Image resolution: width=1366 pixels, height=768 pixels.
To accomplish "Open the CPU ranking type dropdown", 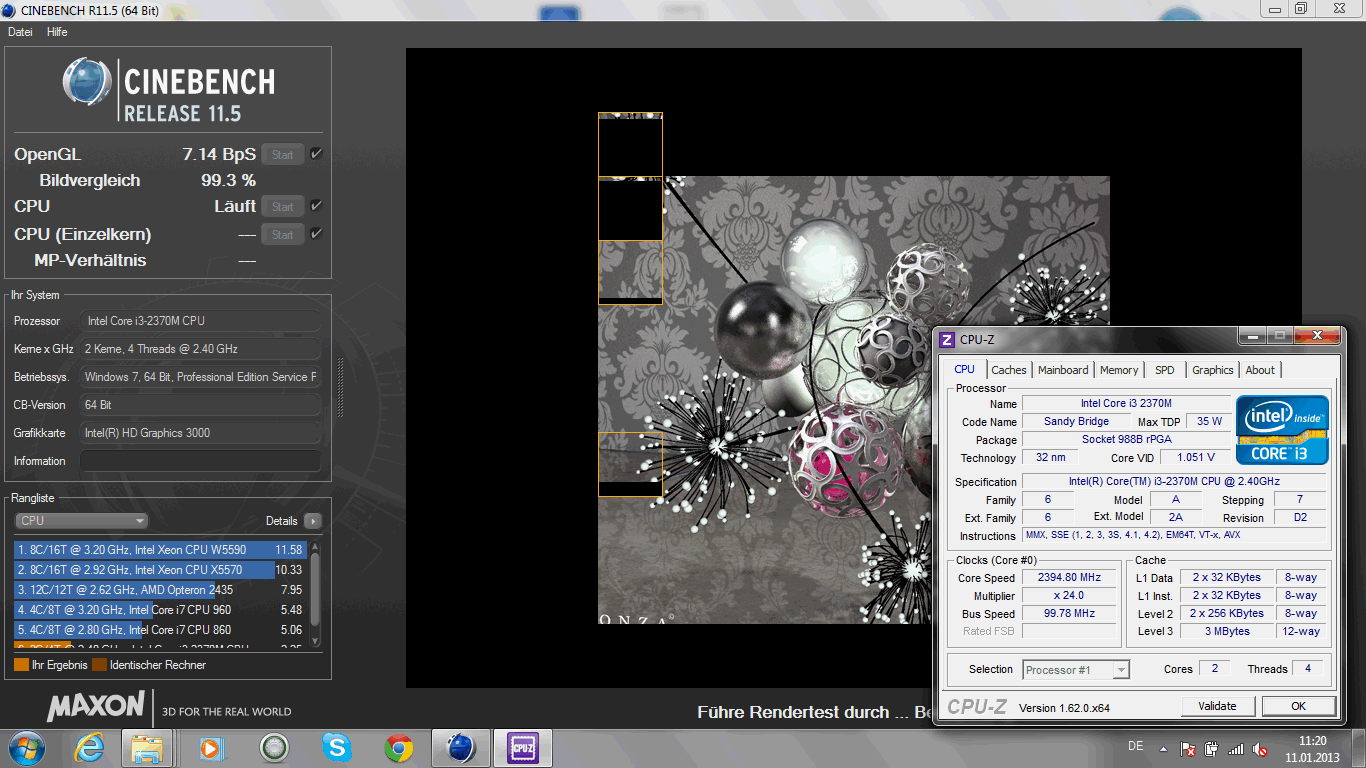I will click(x=82, y=521).
